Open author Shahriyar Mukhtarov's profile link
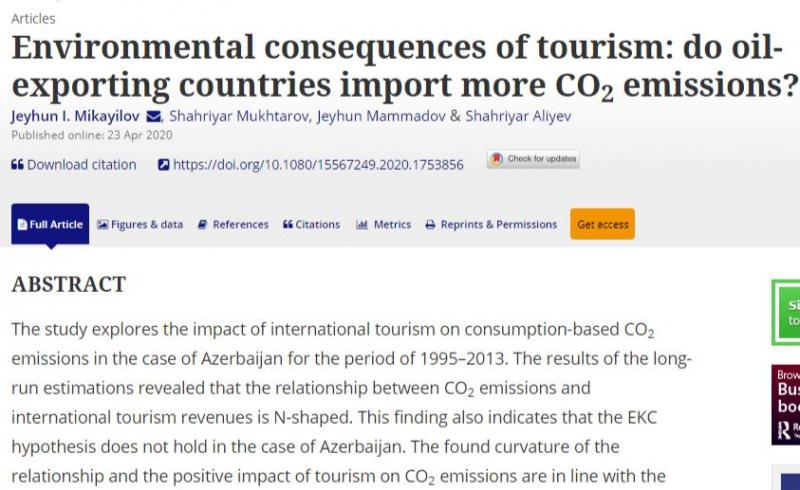 pos(239,116)
